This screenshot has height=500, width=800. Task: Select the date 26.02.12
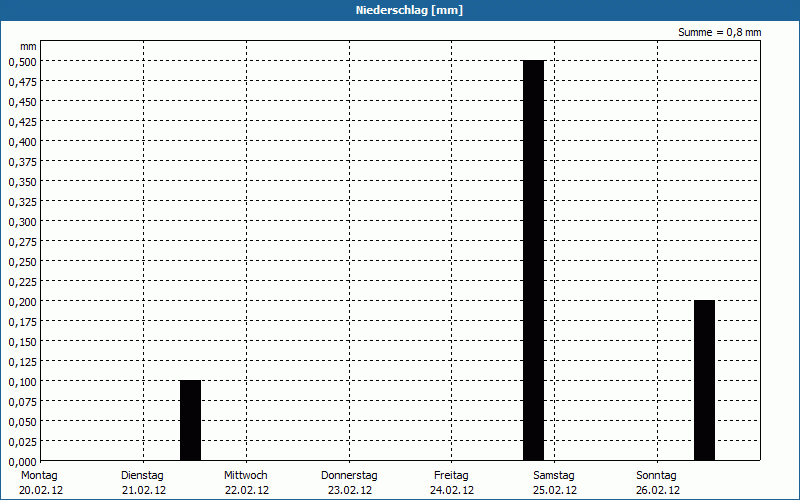pyautogui.click(x=658, y=490)
